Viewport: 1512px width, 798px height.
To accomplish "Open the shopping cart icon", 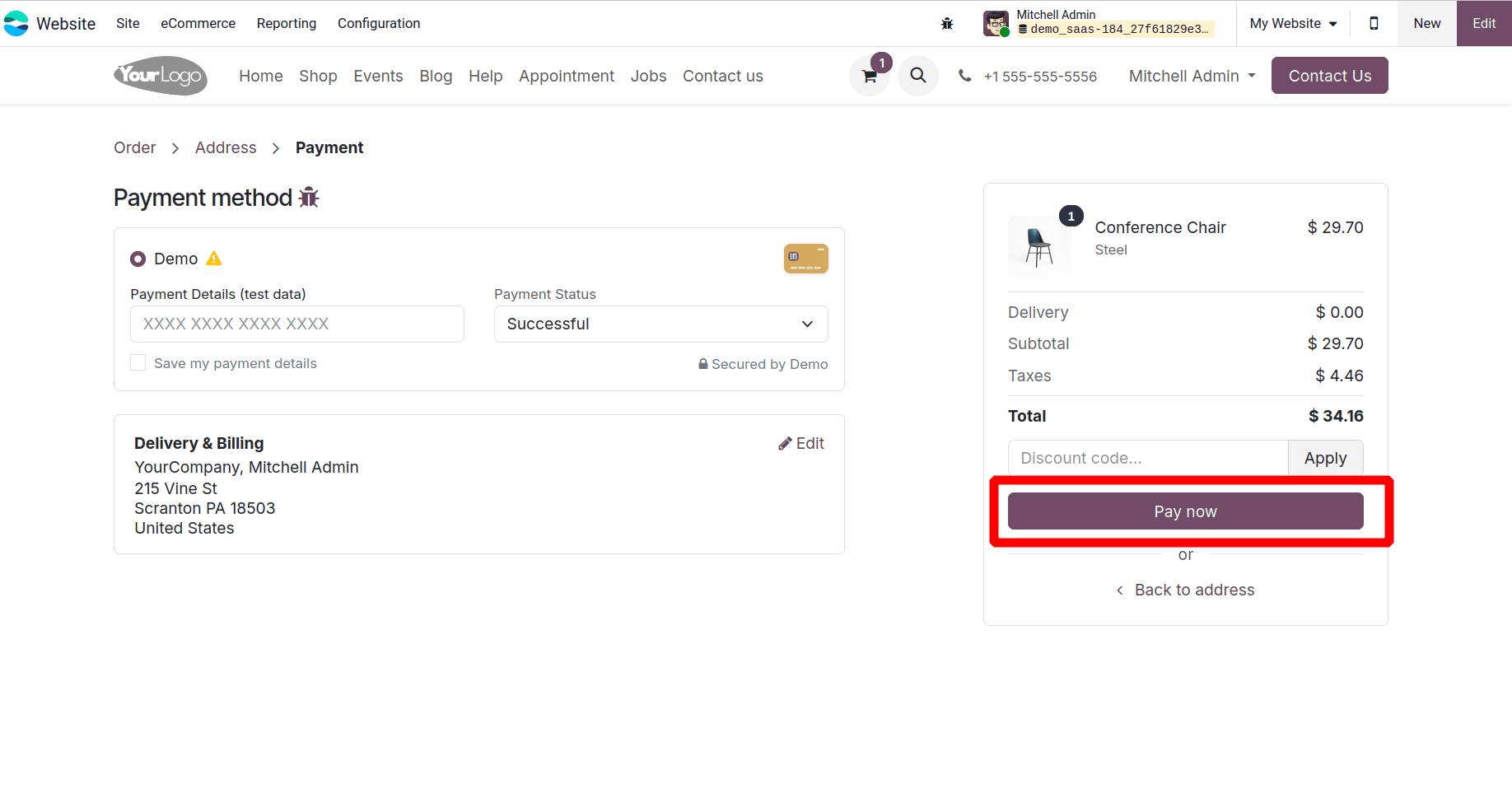I will pos(869,75).
